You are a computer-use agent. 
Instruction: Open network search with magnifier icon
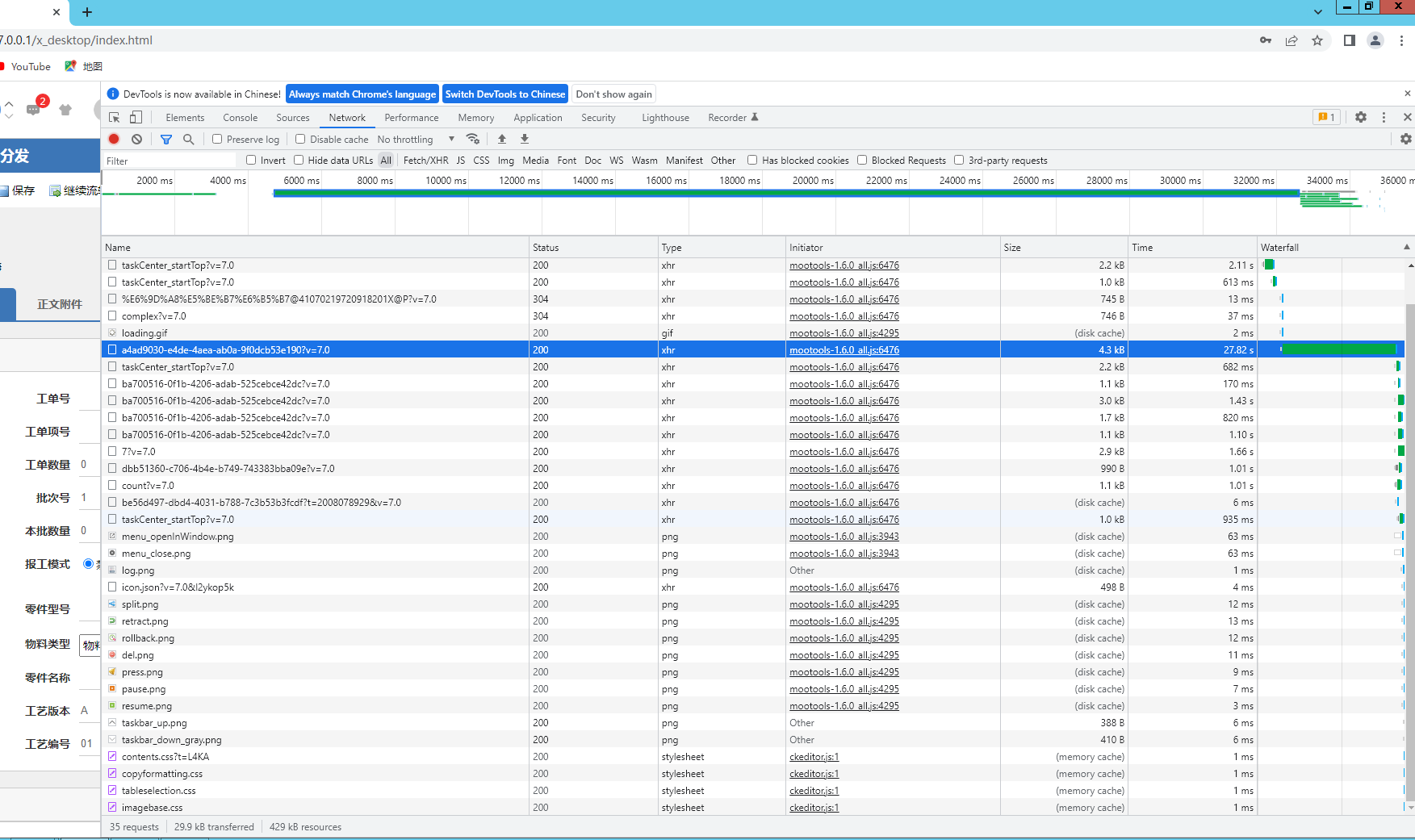click(x=189, y=140)
